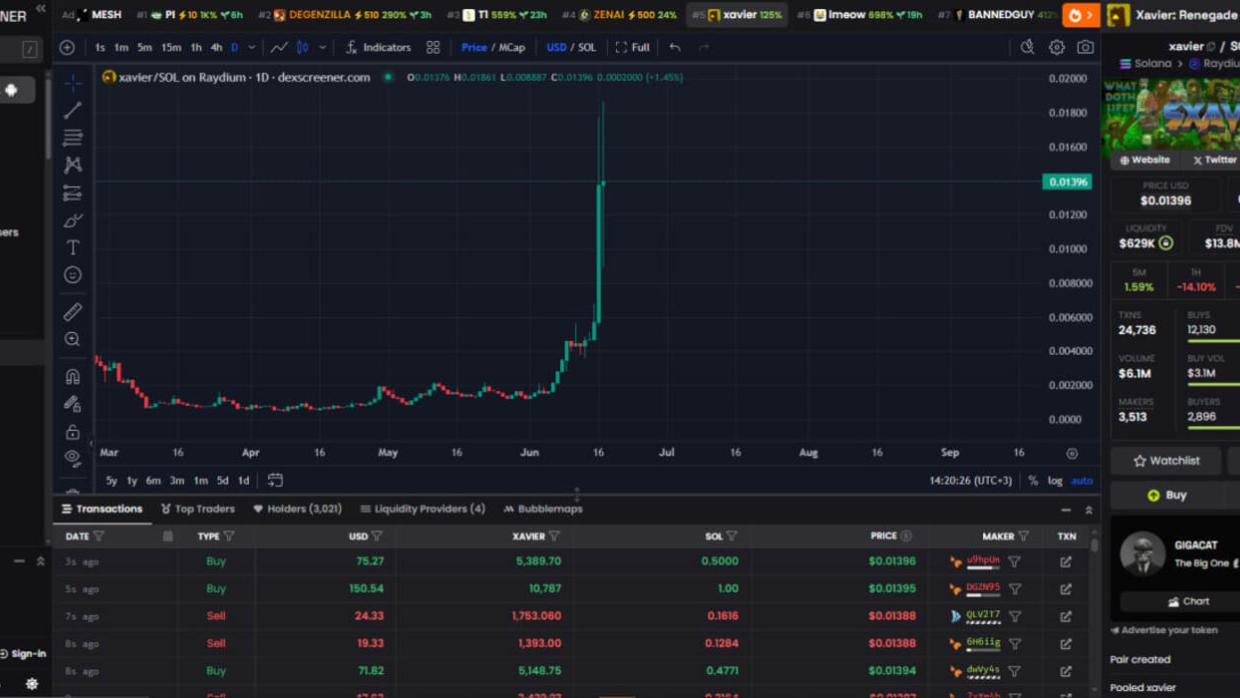Open the Bubblemaps tab
This screenshot has height=698, width=1240.
pyautogui.click(x=543, y=509)
